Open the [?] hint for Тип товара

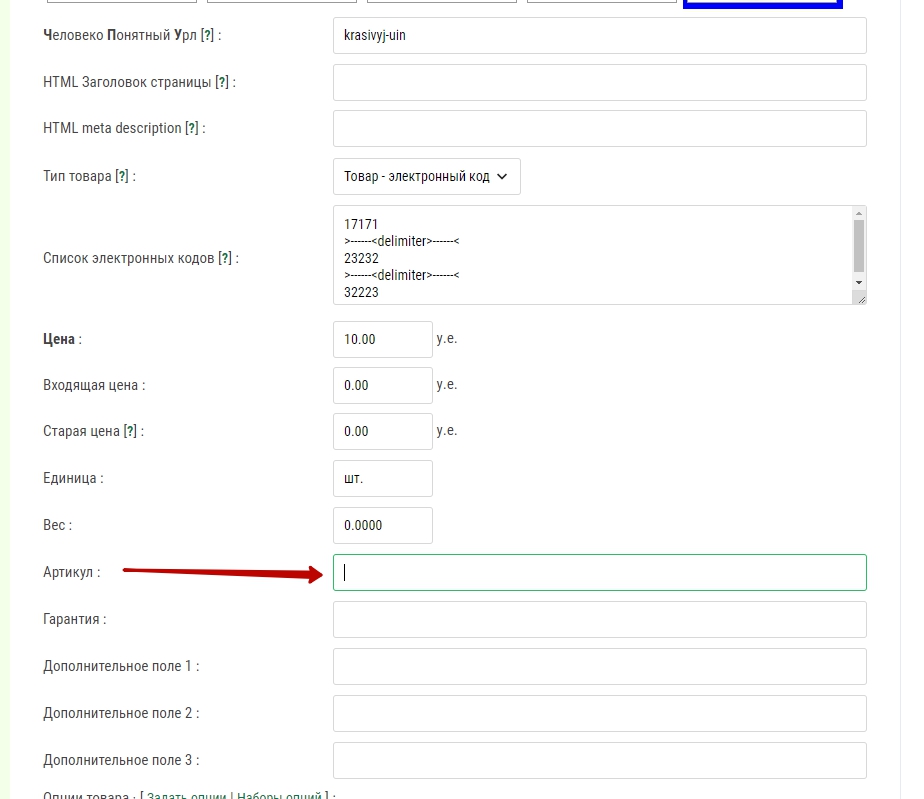122,176
